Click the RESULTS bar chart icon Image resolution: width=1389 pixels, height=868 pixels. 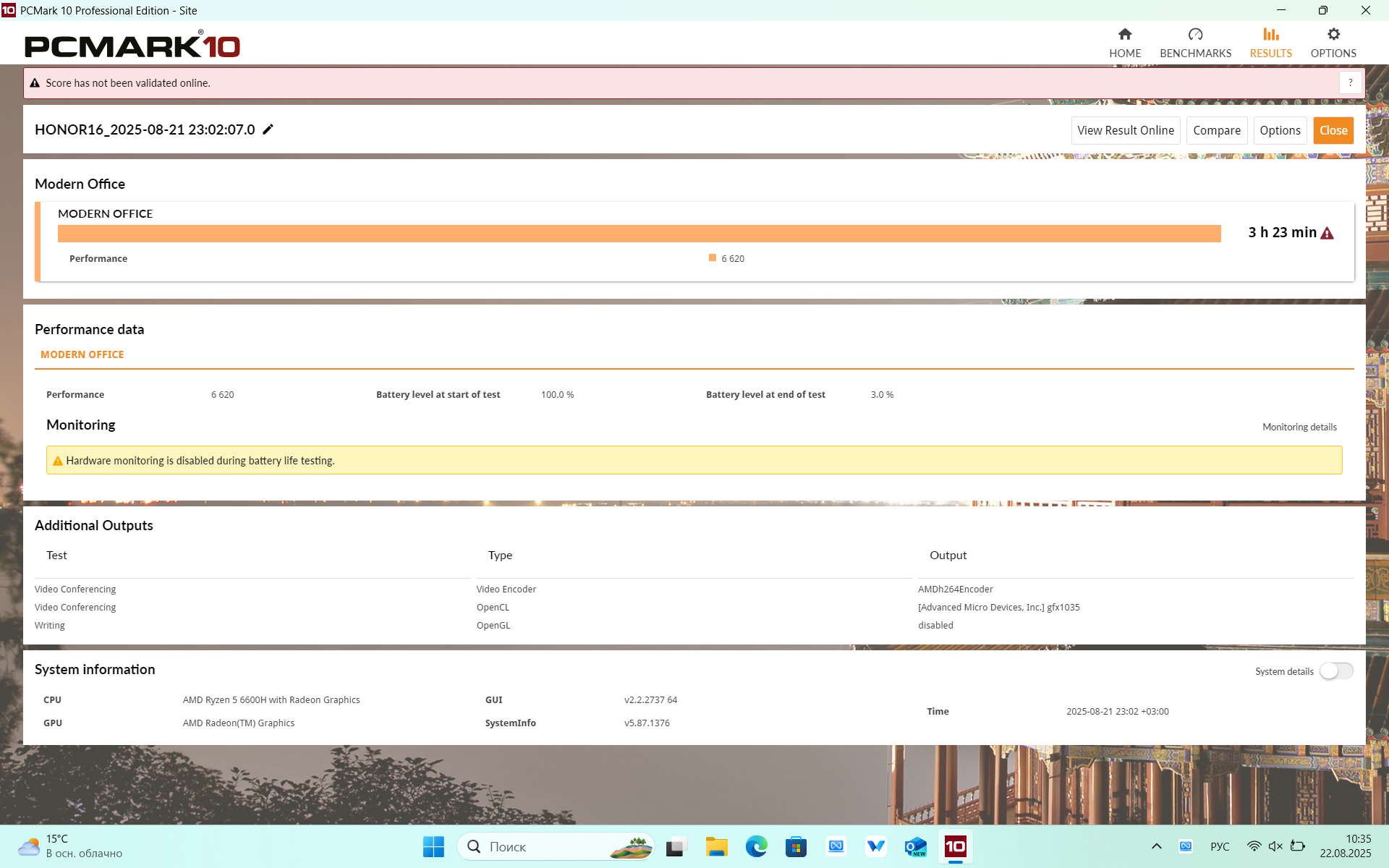tap(1270, 35)
